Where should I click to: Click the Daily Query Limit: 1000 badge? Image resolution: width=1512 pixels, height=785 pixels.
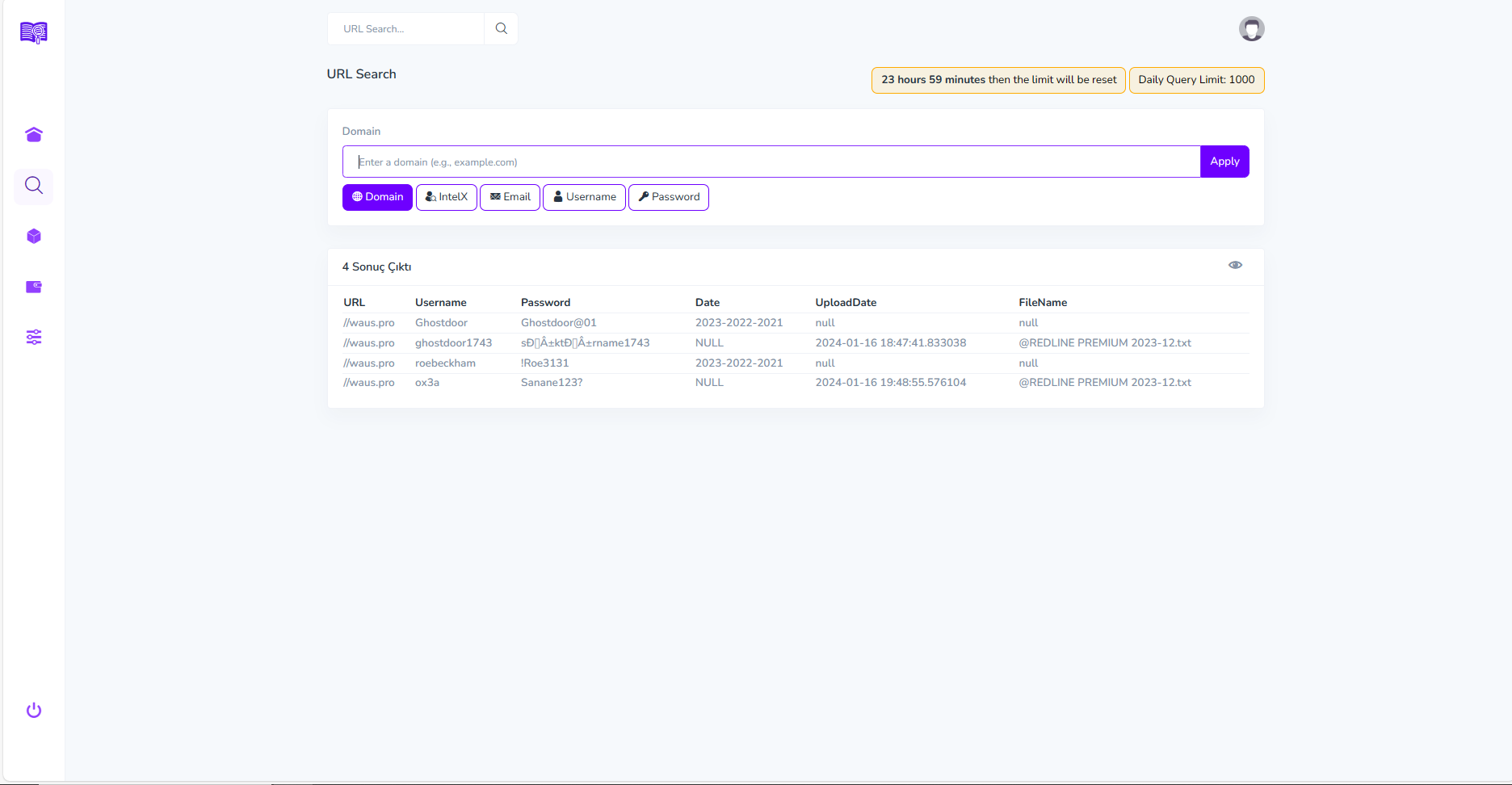[x=1196, y=80]
